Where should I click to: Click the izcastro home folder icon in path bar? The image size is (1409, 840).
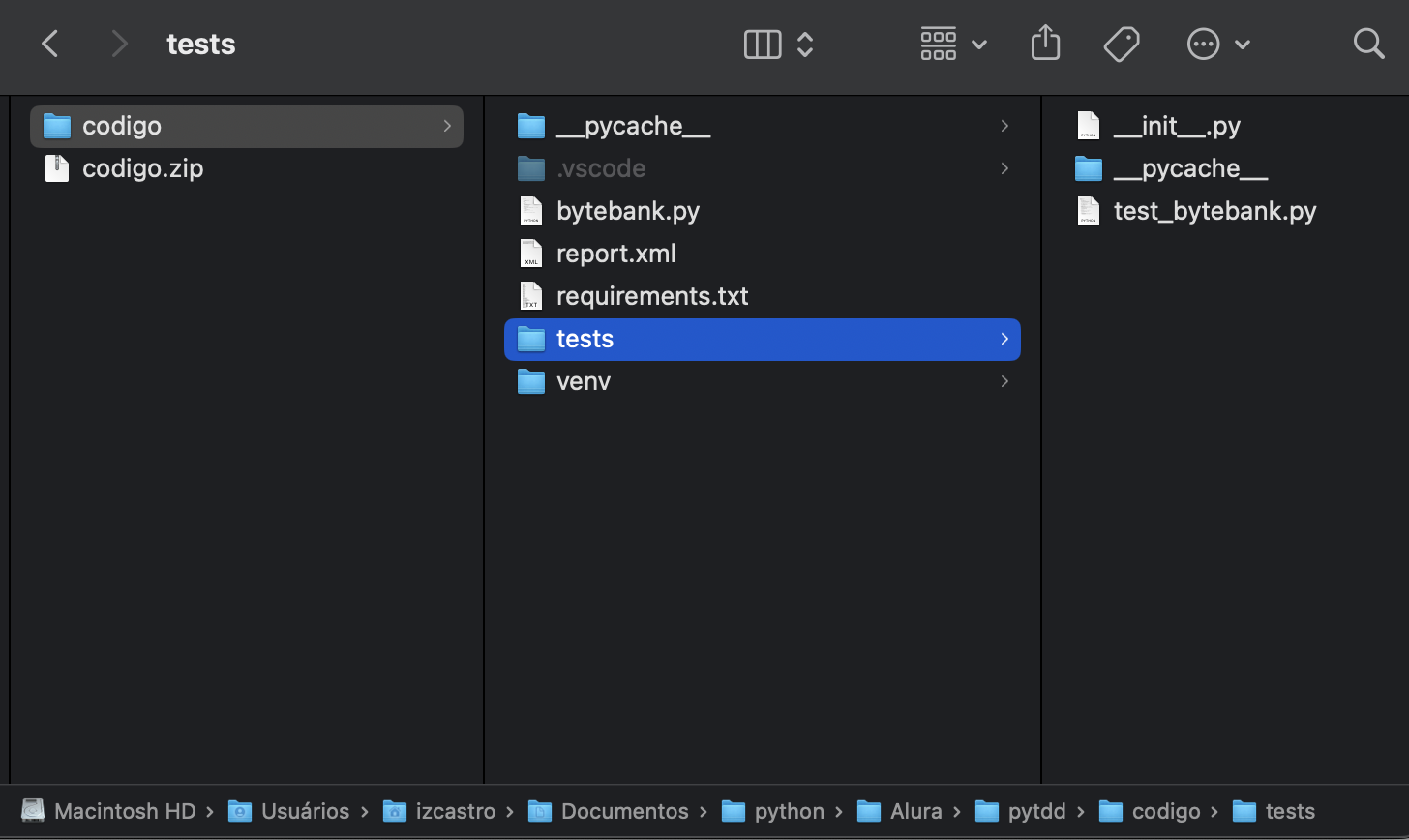tap(394, 811)
